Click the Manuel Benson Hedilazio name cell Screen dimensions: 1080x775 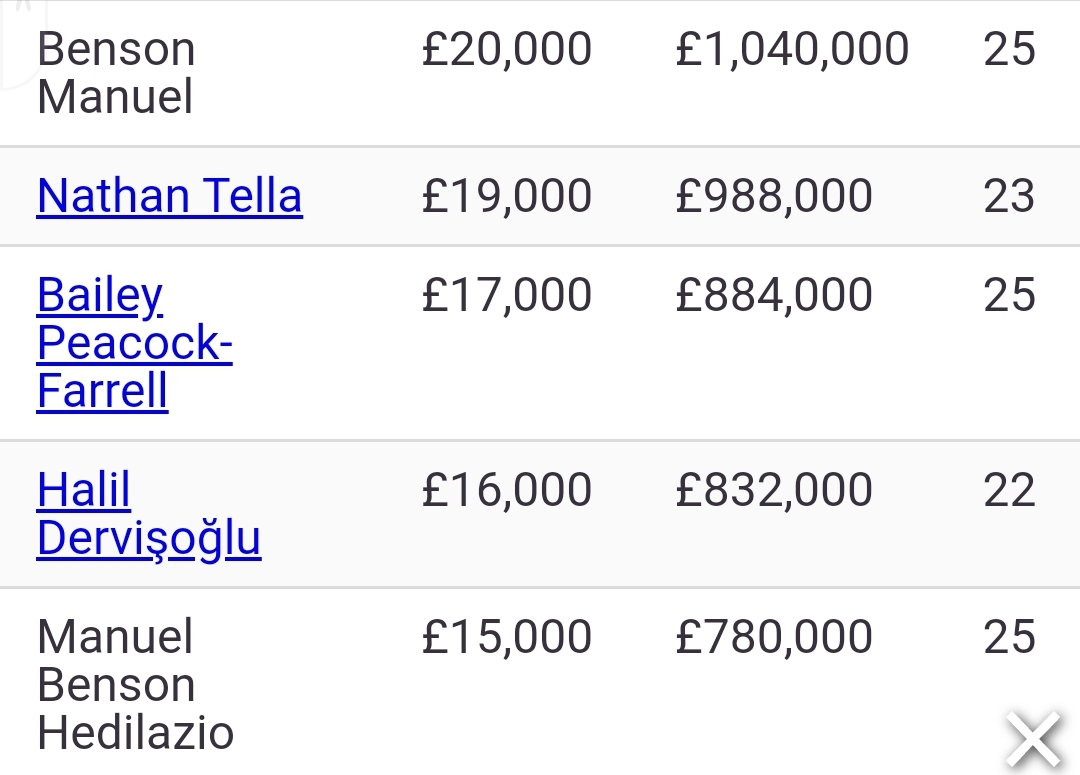click(x=135, y=685)
